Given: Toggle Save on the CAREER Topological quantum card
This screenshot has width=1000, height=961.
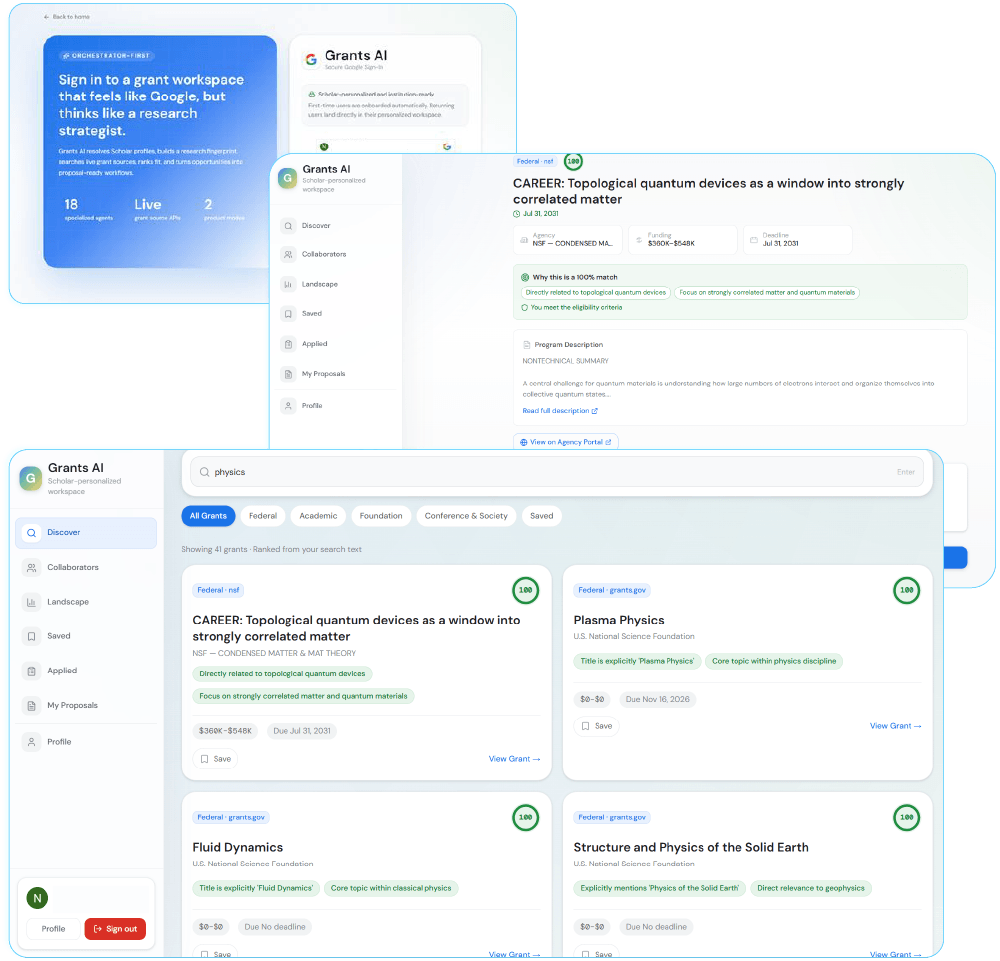Looking at the screenshot, I should coord(215,759).
